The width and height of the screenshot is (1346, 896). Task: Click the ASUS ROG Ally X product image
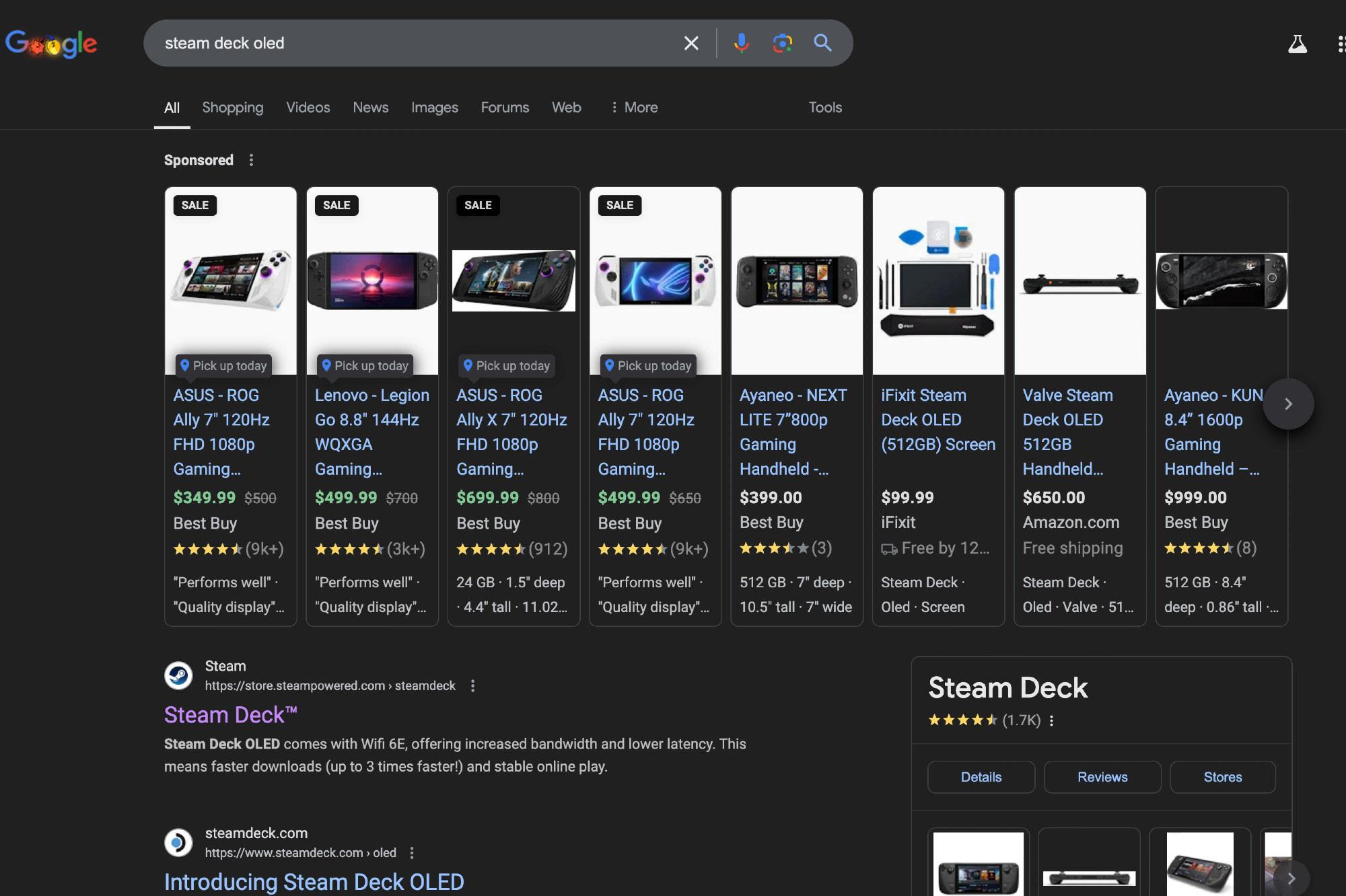click(513, 281)
